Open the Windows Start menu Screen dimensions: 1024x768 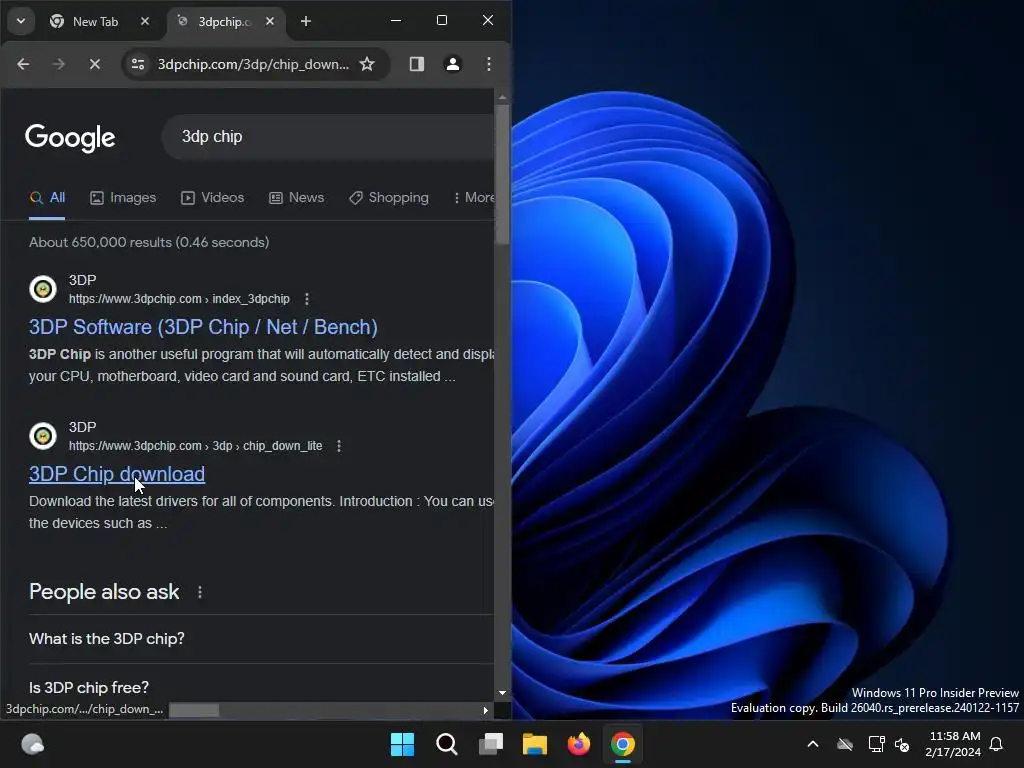coord(402,744)
